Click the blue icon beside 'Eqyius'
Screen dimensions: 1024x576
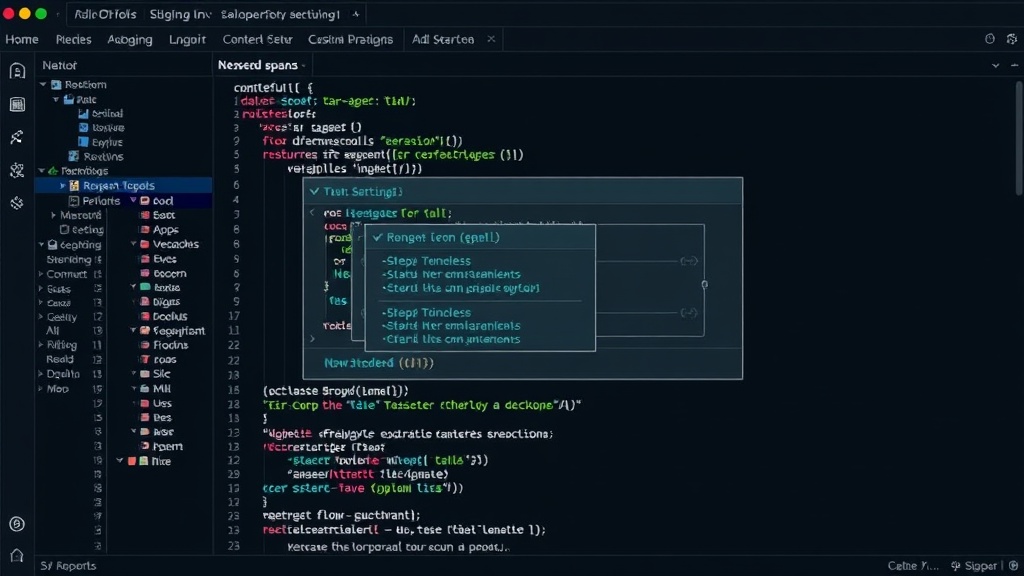pos(83,142)
